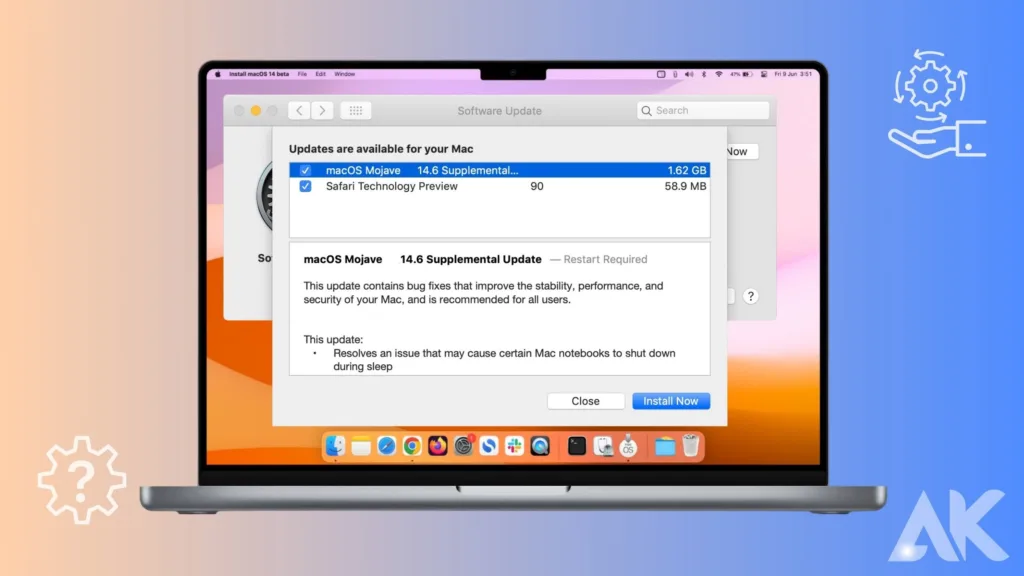1024x576 pixels.
Task: Open the Simplenote dock icon
Action: [x=489, y=446]
